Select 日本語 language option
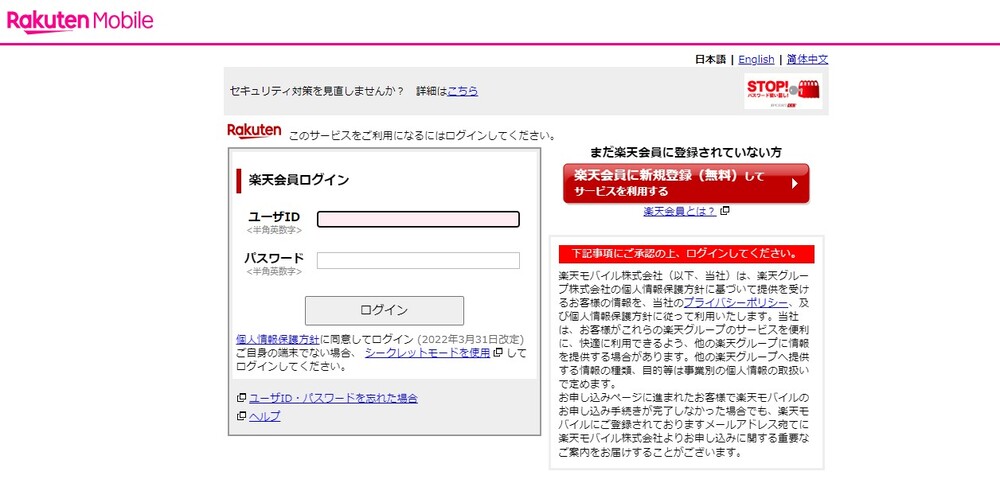 coord(710,59)
